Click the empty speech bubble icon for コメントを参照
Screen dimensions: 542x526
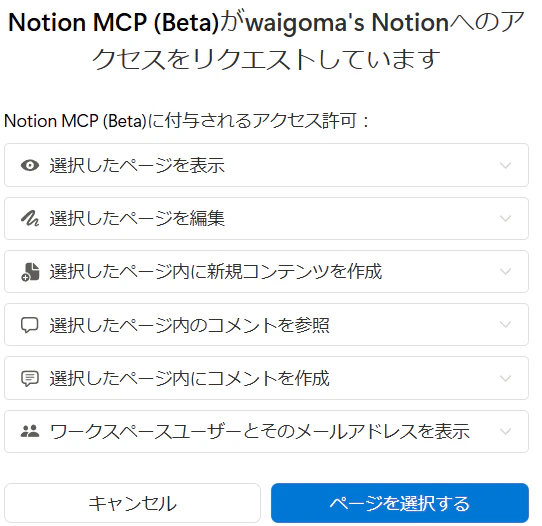[30, 325]
